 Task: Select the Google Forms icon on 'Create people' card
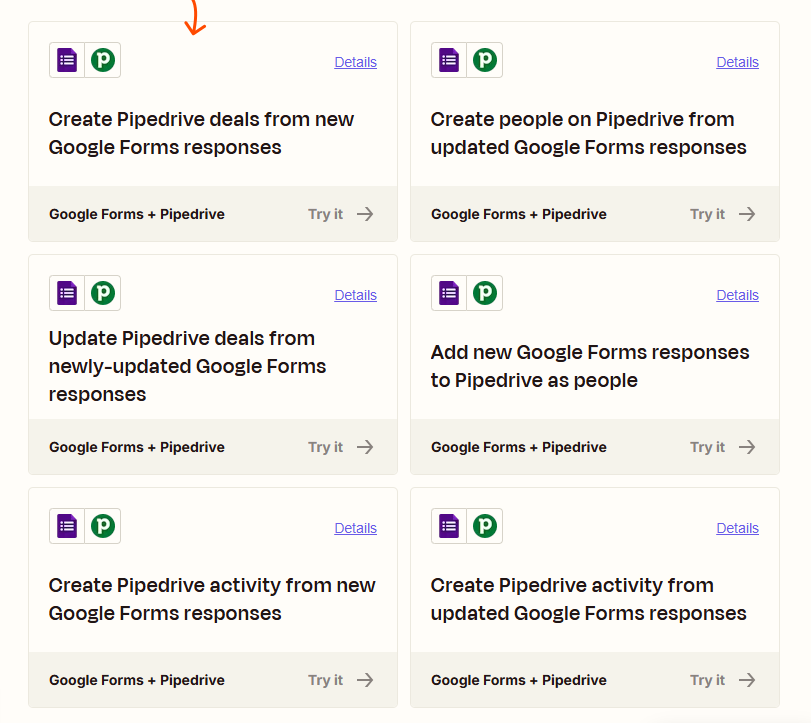448,60
